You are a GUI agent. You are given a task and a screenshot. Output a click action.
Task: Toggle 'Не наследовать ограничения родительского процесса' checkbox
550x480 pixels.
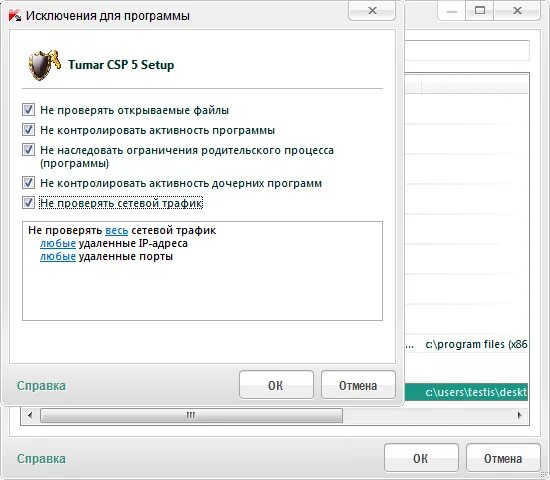point(28,150)
